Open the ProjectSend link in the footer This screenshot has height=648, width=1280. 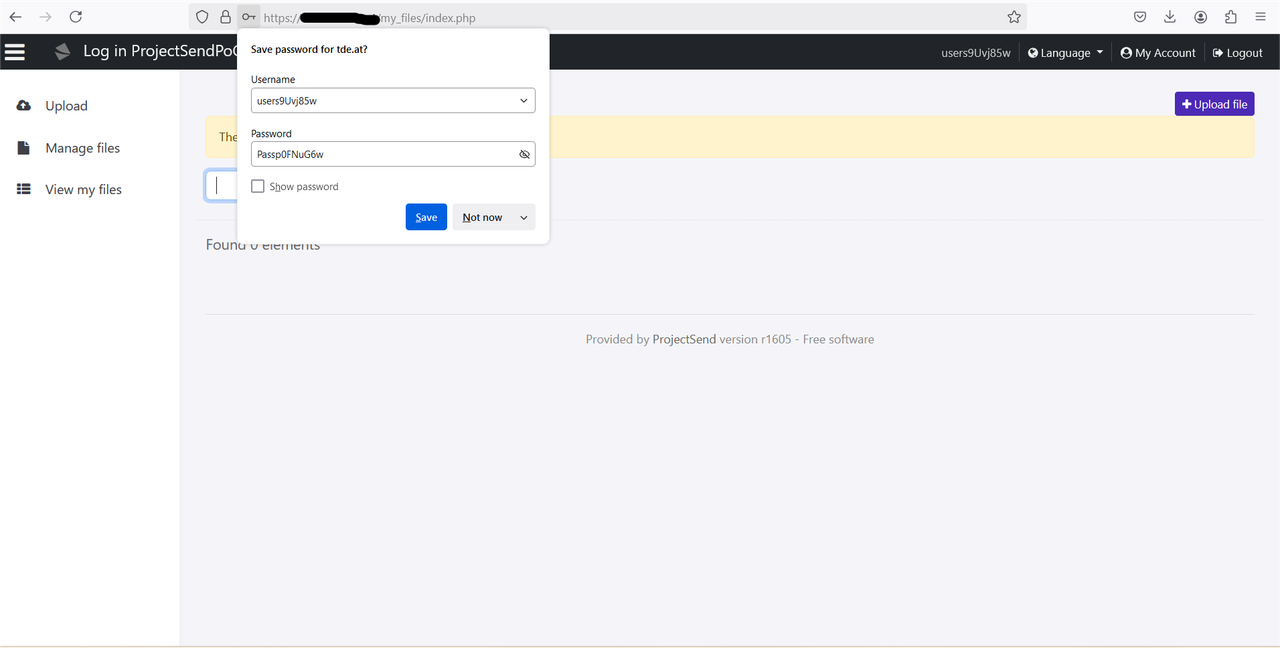684,339
